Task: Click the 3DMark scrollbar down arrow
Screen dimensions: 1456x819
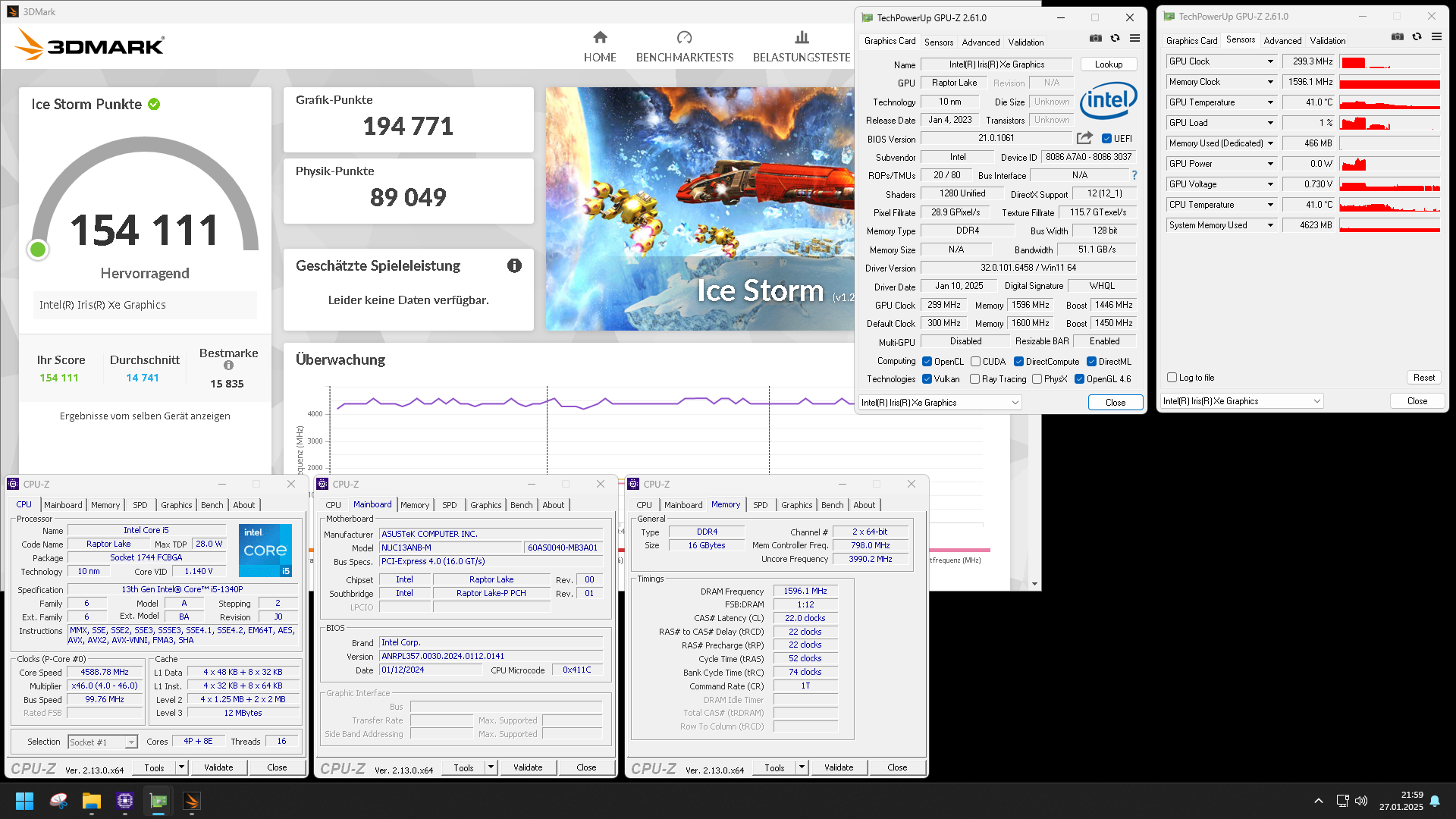Action: point(1034,584)
